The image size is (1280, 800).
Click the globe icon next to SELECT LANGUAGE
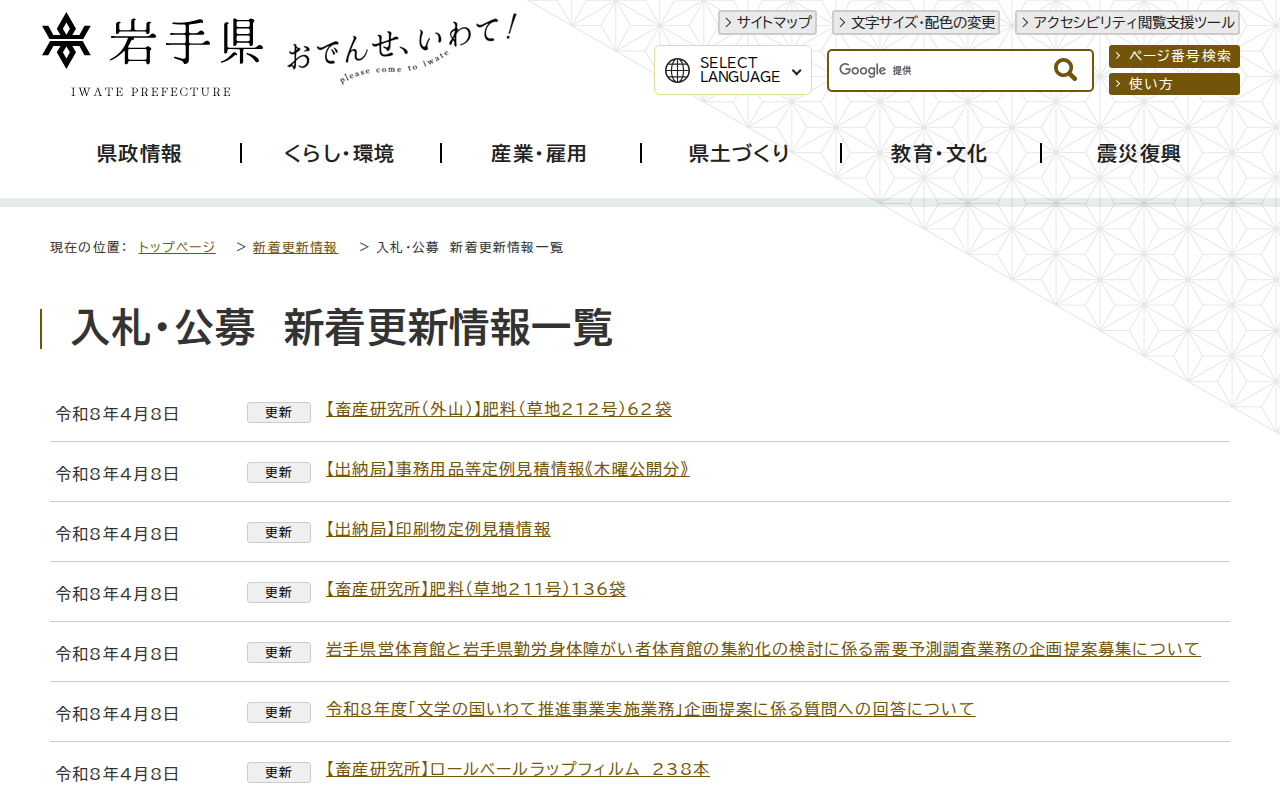coord(679,69)
